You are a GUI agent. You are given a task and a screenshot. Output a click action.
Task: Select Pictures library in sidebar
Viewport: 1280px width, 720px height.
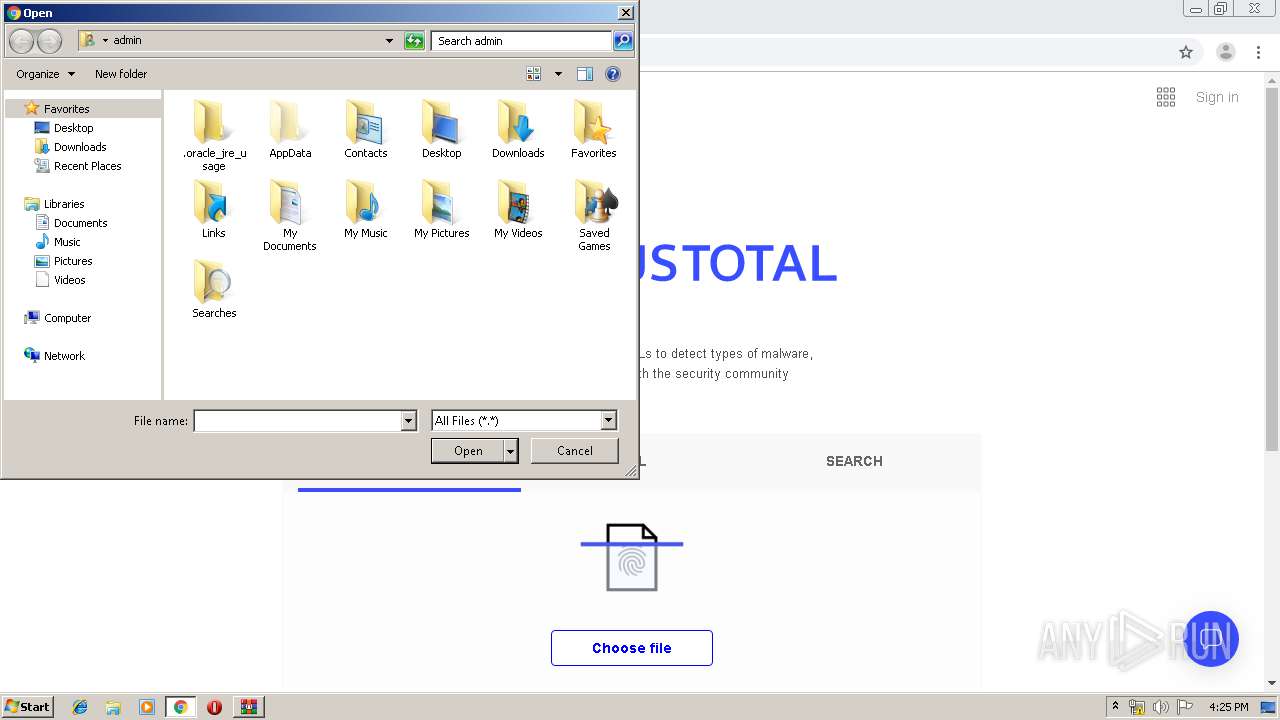[73, 261]
